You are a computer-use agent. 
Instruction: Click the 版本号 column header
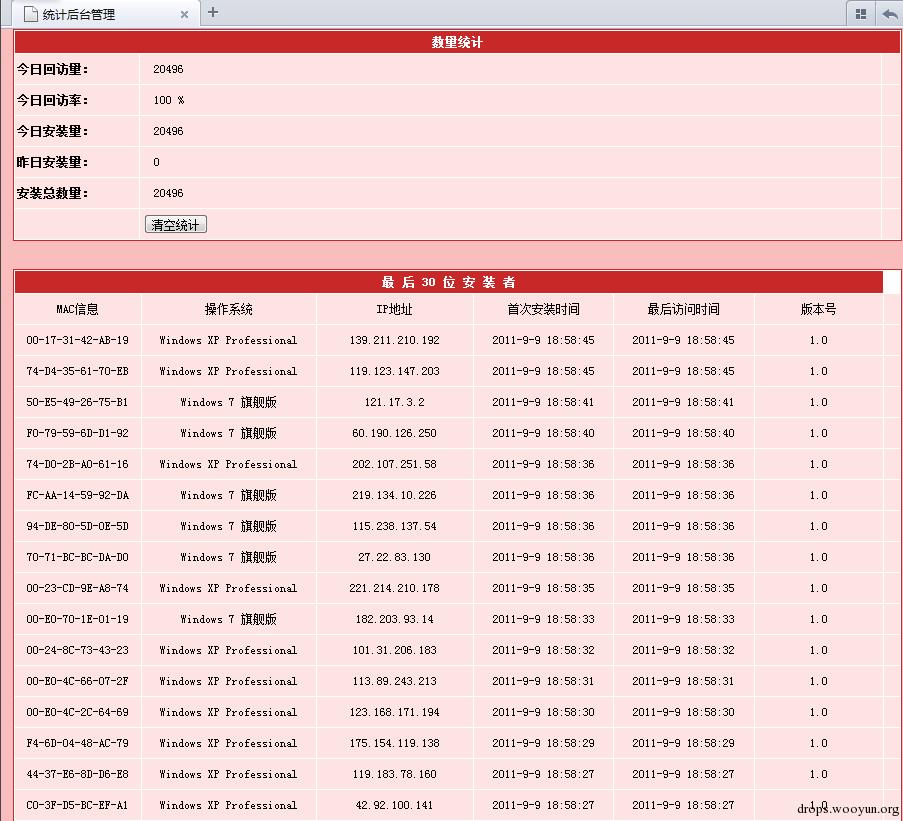(818, 309)
